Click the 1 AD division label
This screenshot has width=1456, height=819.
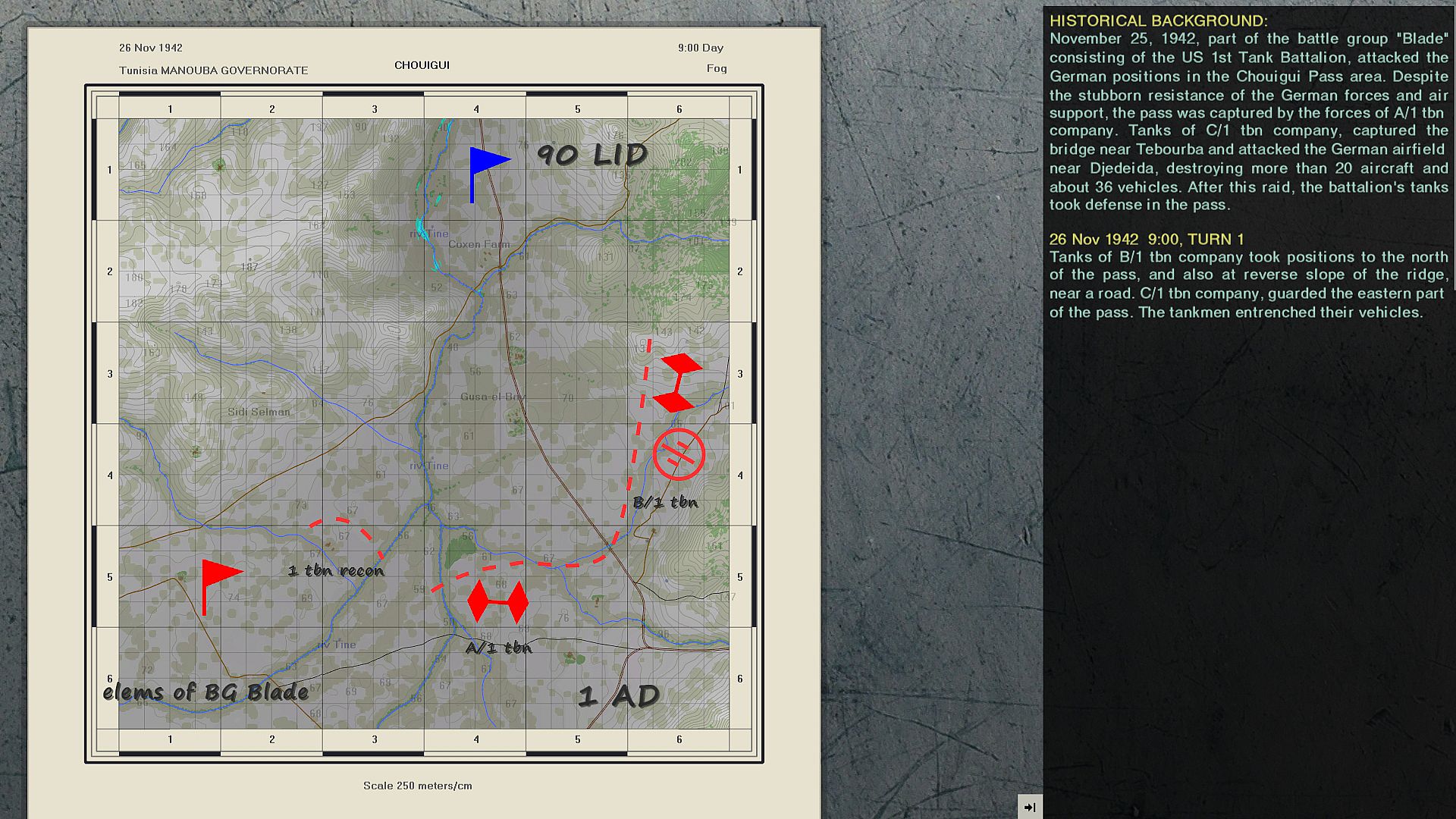pos(619,696)
